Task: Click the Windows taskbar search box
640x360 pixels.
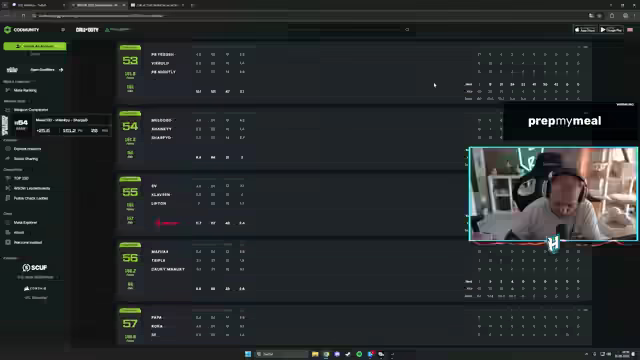Action: point(281,354)
